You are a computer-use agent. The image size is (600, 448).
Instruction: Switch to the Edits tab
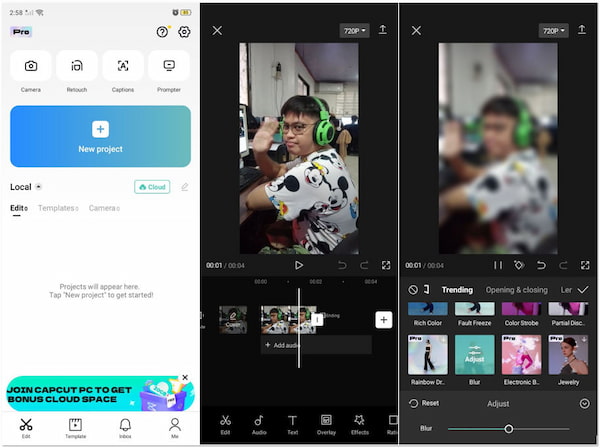18,208
